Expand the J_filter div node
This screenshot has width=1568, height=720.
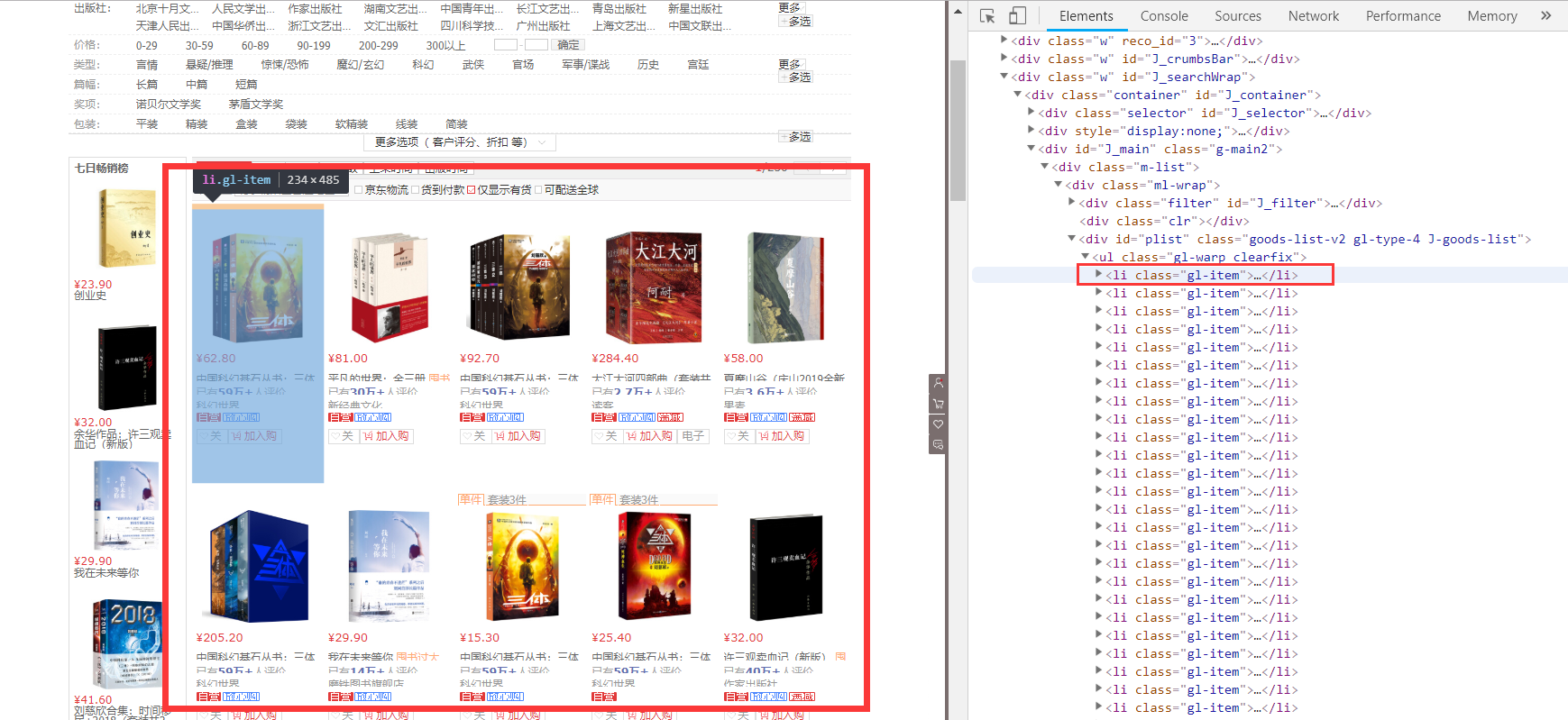coord(1071,203)
